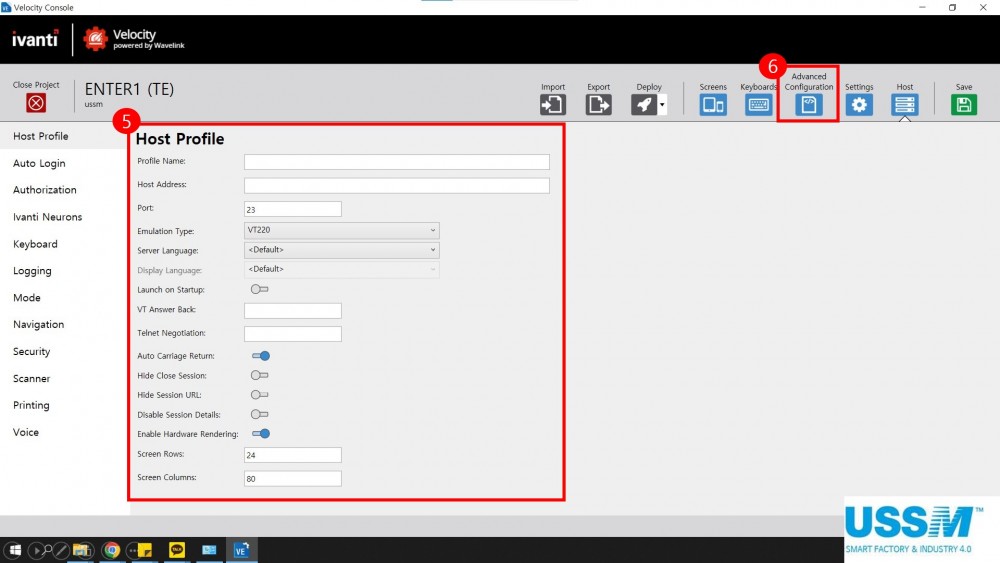Open Sticky Notes from taskbar
1000x563 pixels.
[144, 550]
